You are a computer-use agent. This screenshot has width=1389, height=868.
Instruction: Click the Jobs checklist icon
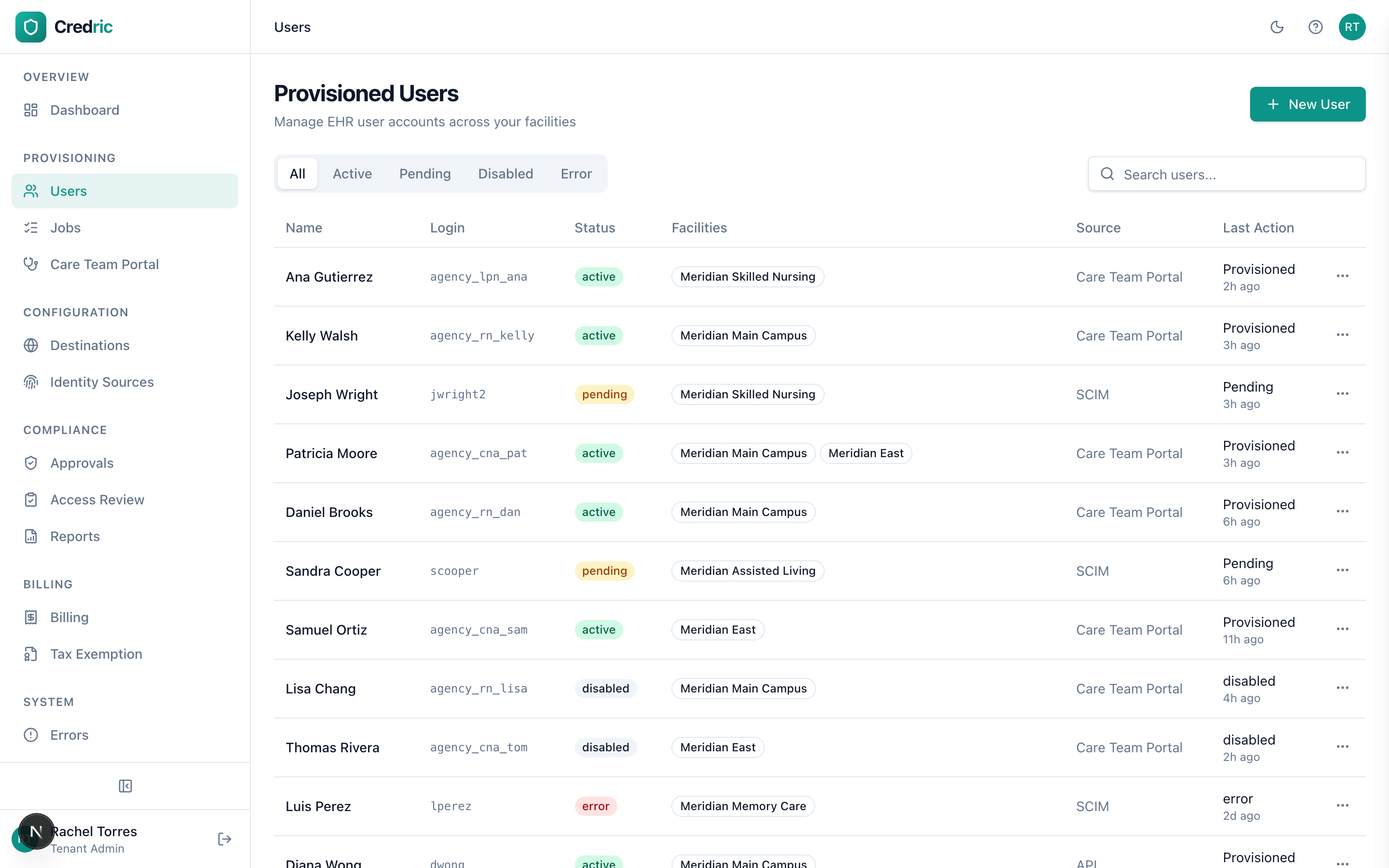(x=31, y=228)
